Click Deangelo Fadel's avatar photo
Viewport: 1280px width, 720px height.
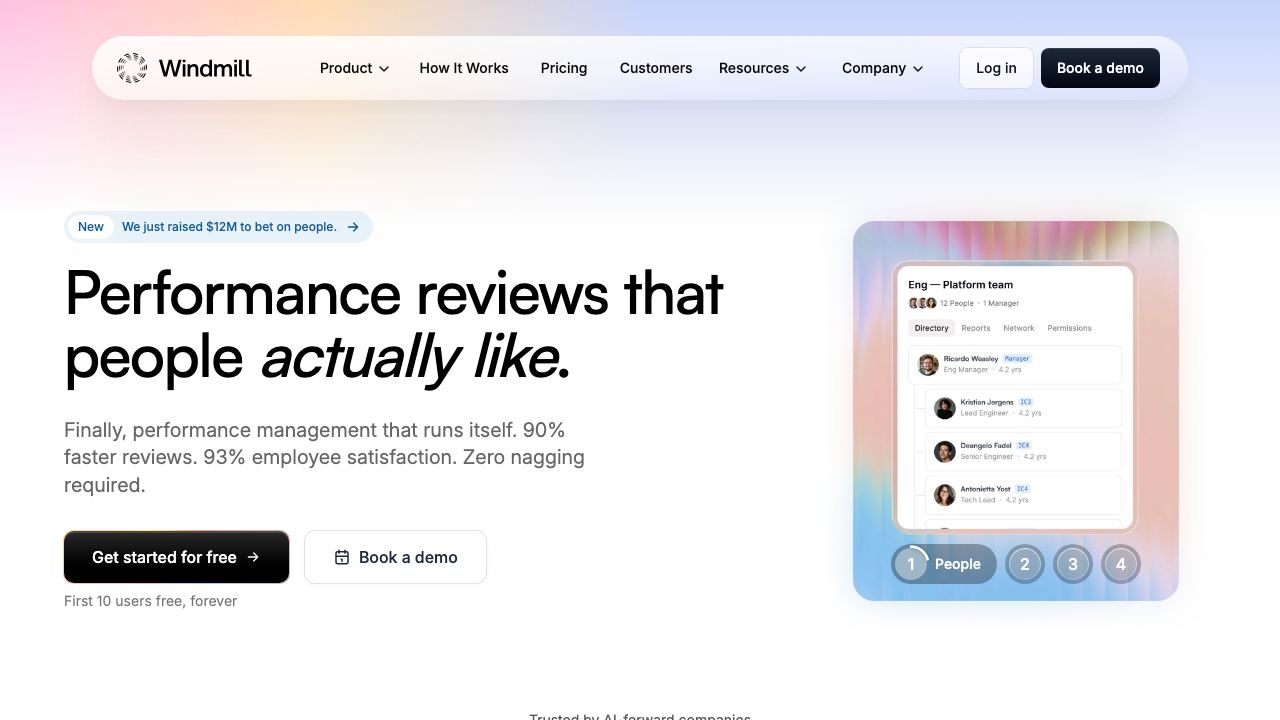point(945,451)
